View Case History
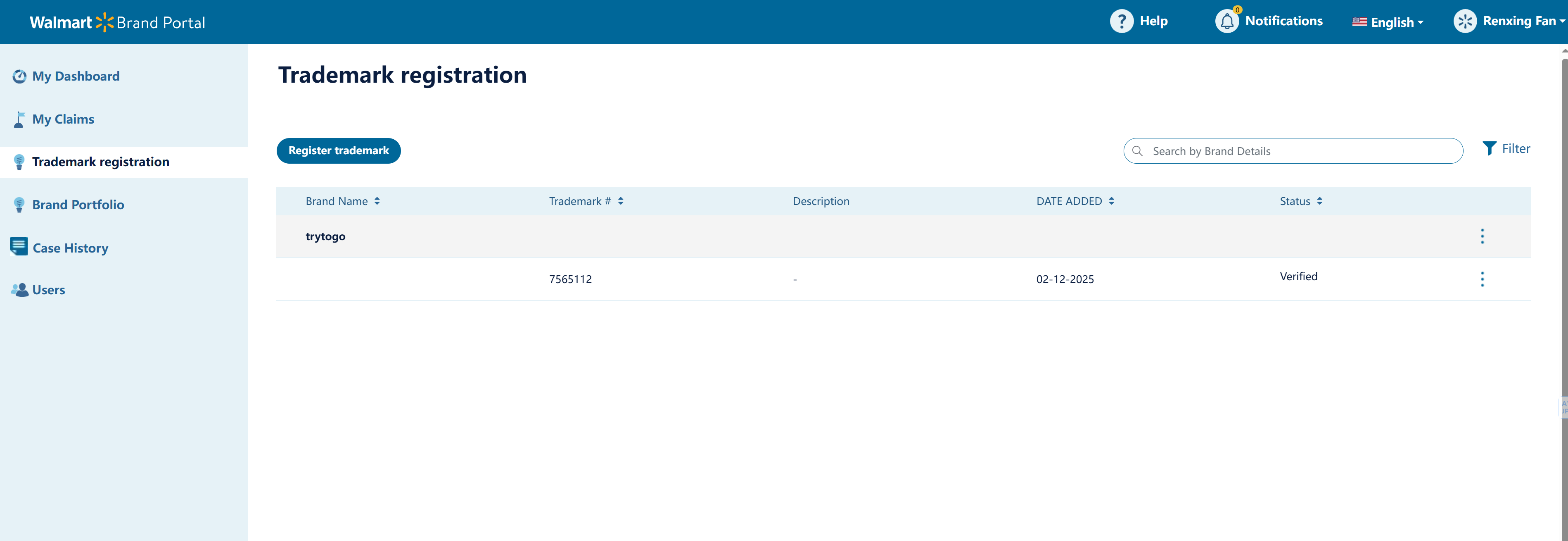 71,248
